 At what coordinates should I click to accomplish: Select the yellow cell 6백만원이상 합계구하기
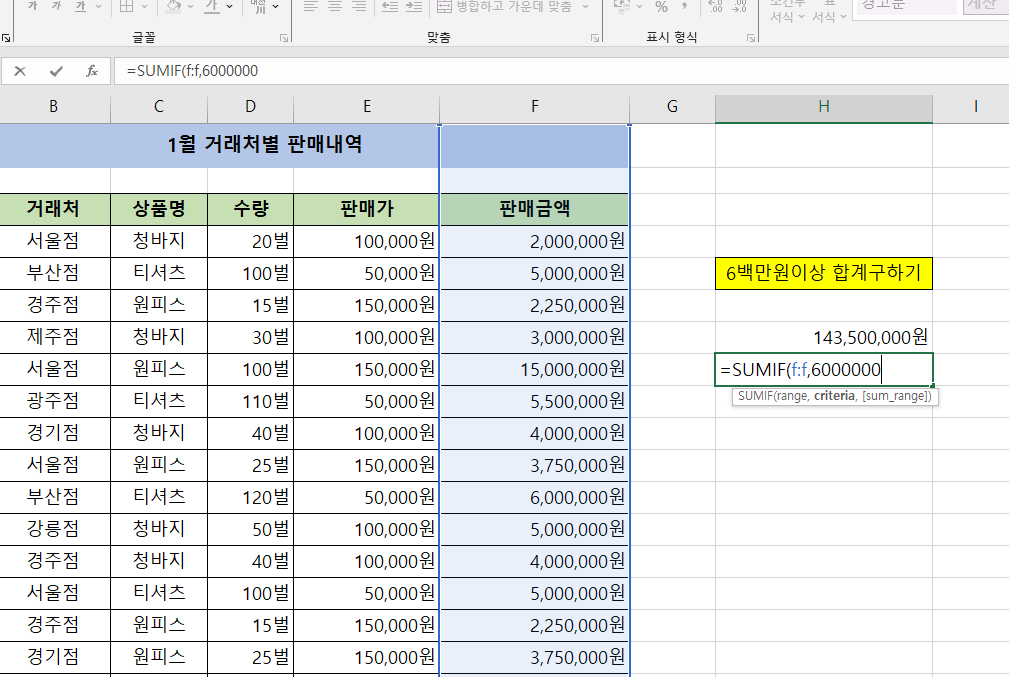tap(824, 274)
